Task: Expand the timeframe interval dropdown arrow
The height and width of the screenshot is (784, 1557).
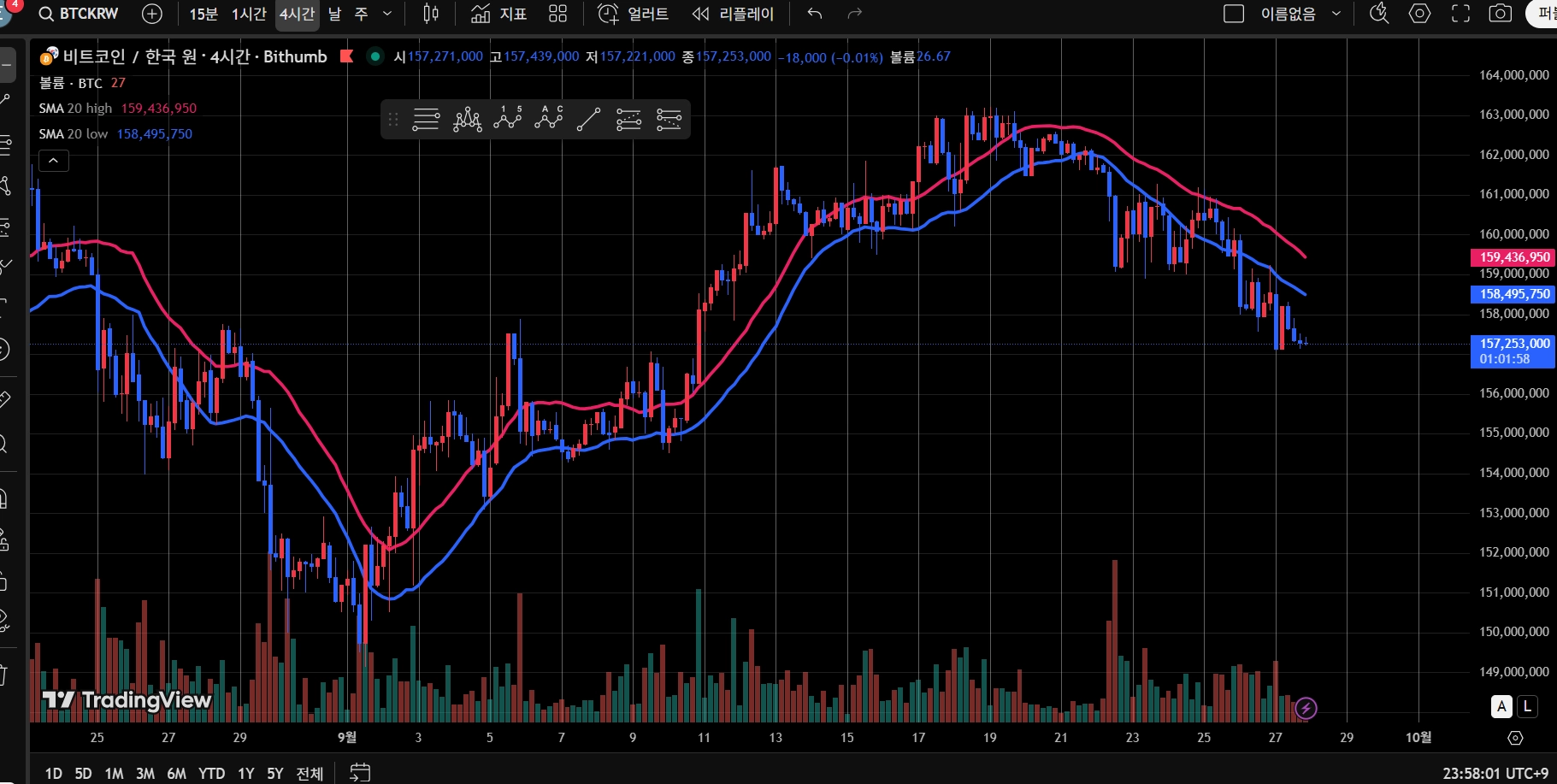Action: tap(387, 14)
